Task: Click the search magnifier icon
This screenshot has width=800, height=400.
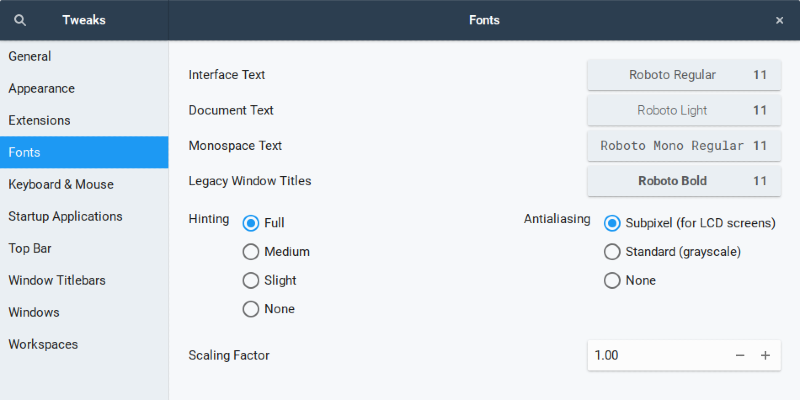Action: (x=20, y=20)
